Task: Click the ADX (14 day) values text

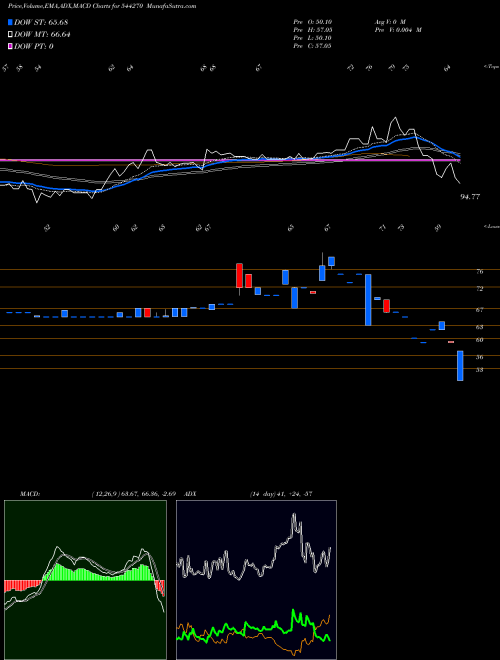Action: (281, 493)
